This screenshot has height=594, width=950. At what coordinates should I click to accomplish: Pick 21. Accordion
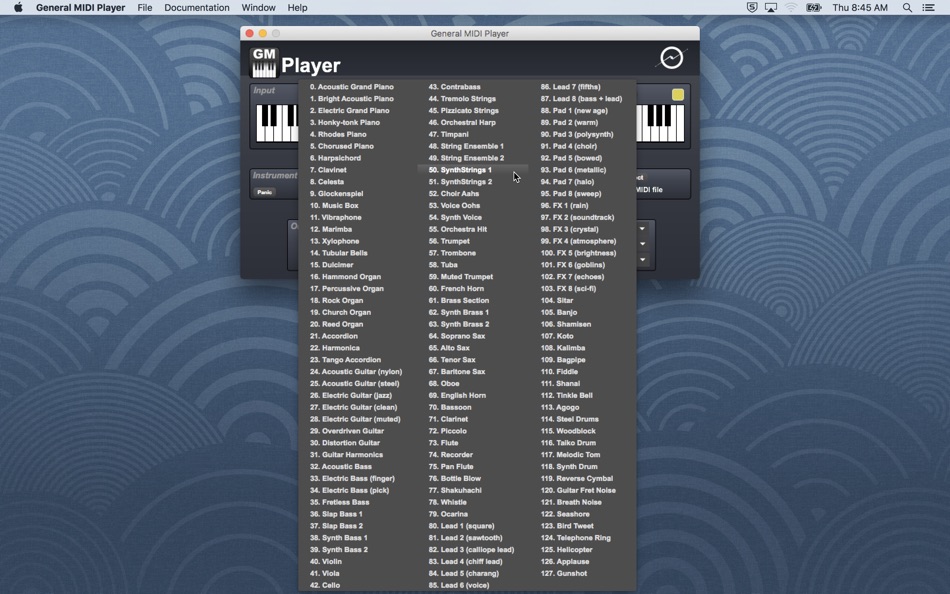point(334,336)
